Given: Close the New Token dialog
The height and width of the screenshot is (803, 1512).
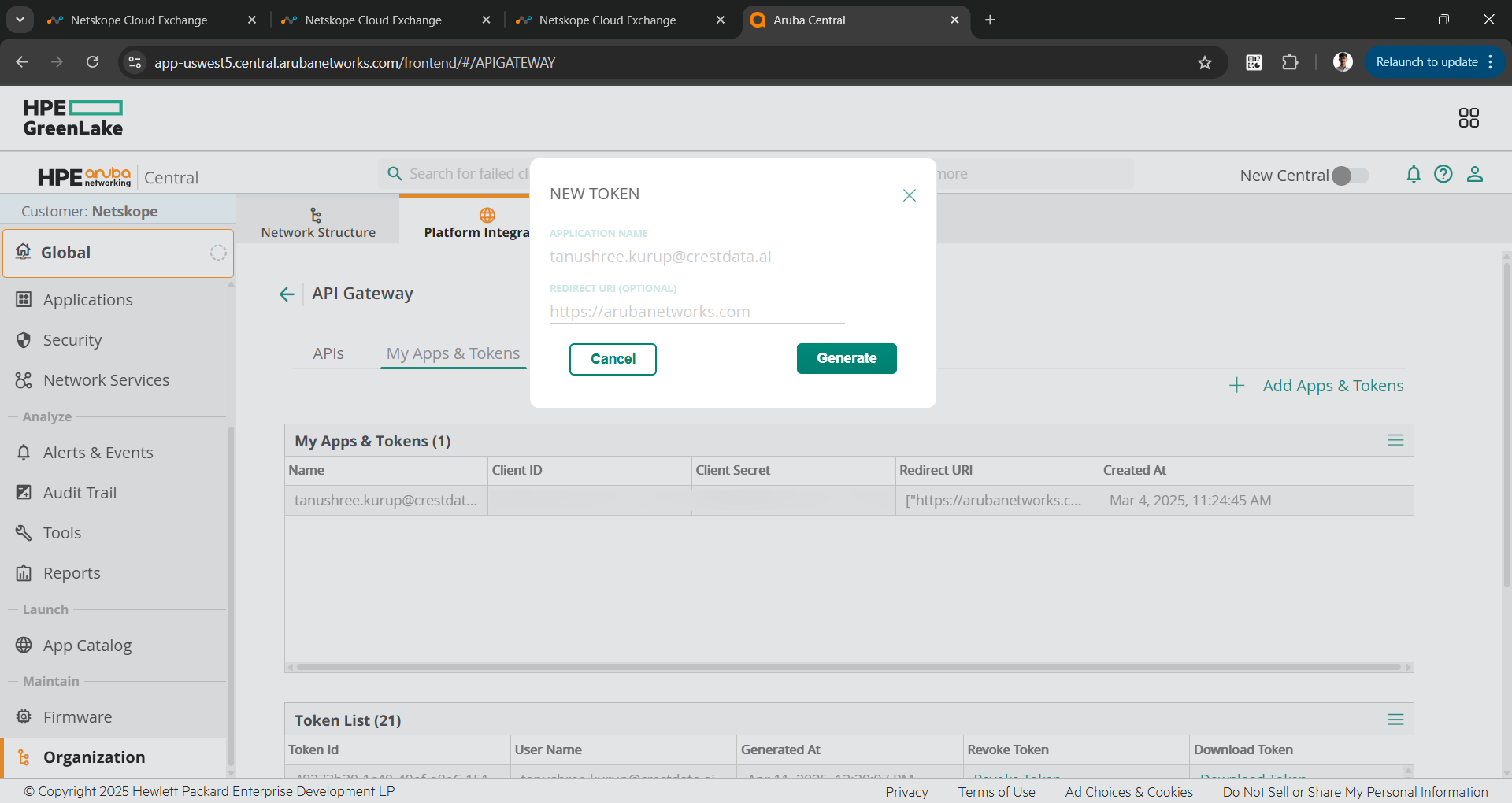Looking at the screenshot, I should point(909,195).
